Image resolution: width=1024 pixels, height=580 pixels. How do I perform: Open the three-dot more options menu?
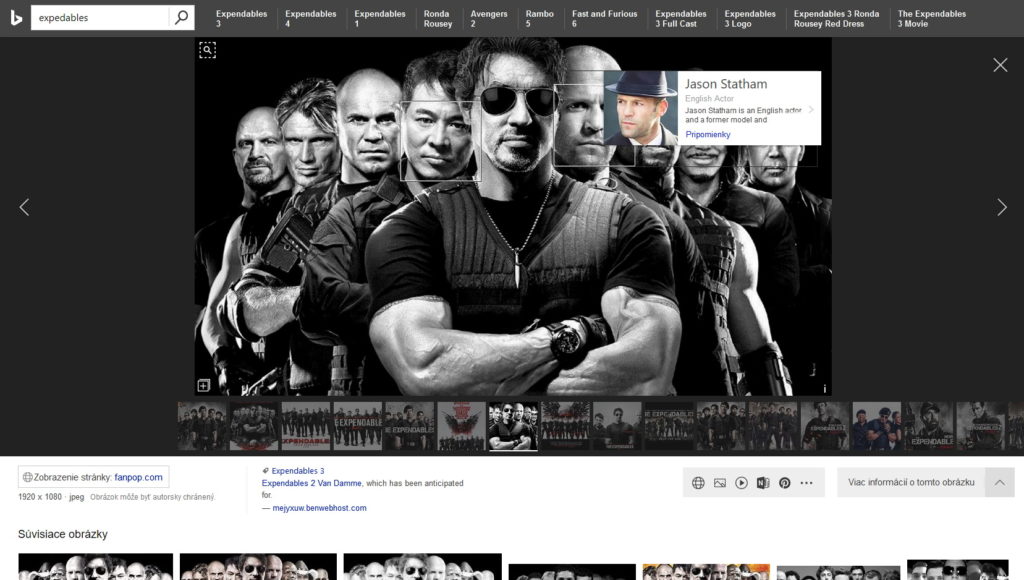point(807,483)
